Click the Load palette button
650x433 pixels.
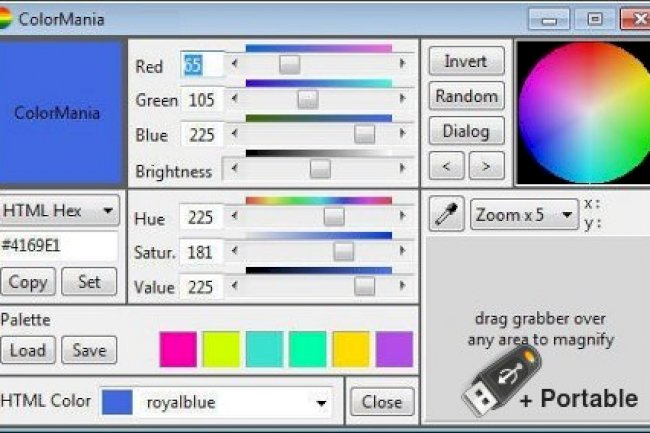point(27,350)
